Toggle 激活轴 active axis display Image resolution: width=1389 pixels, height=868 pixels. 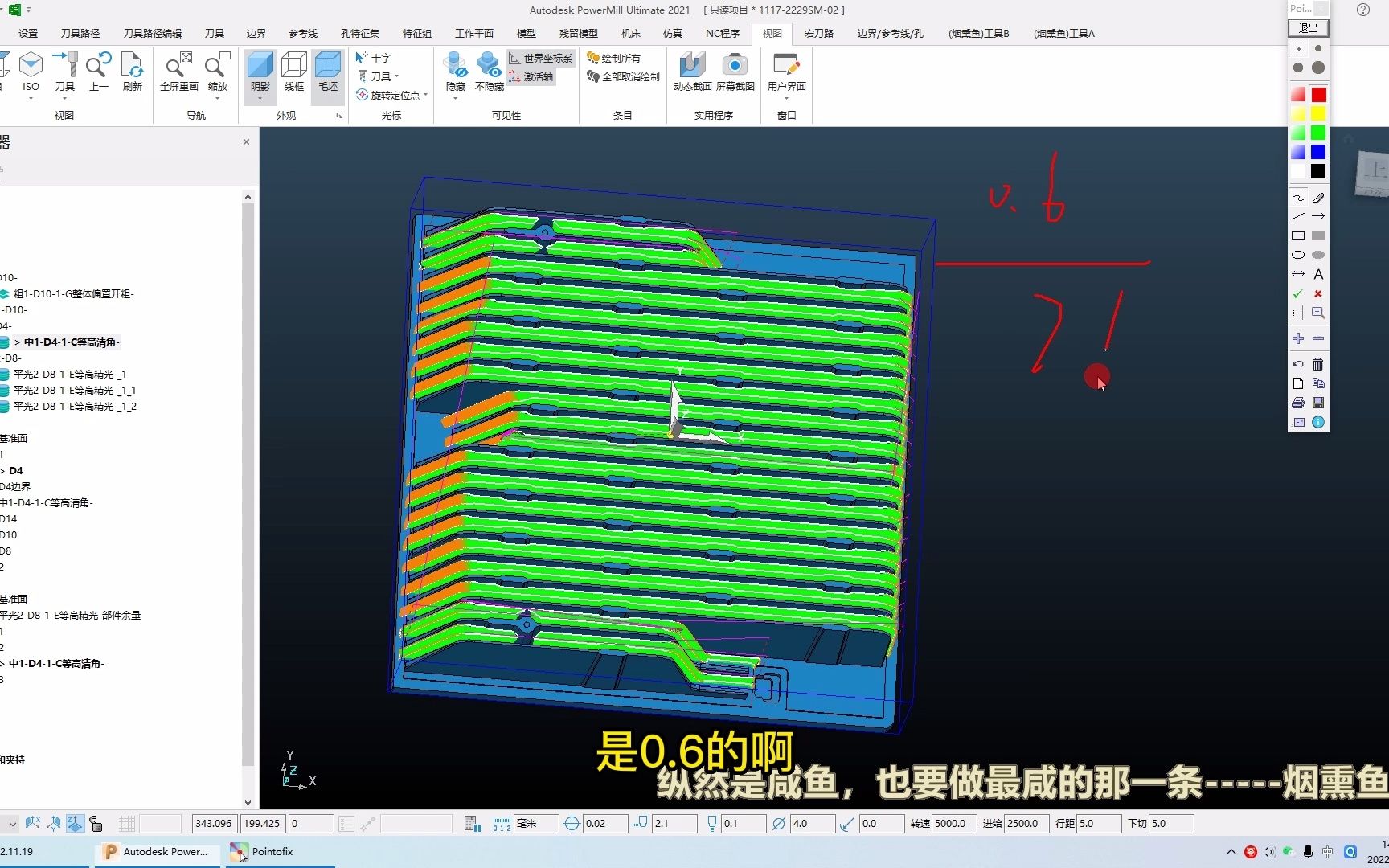tap(532, 77)
